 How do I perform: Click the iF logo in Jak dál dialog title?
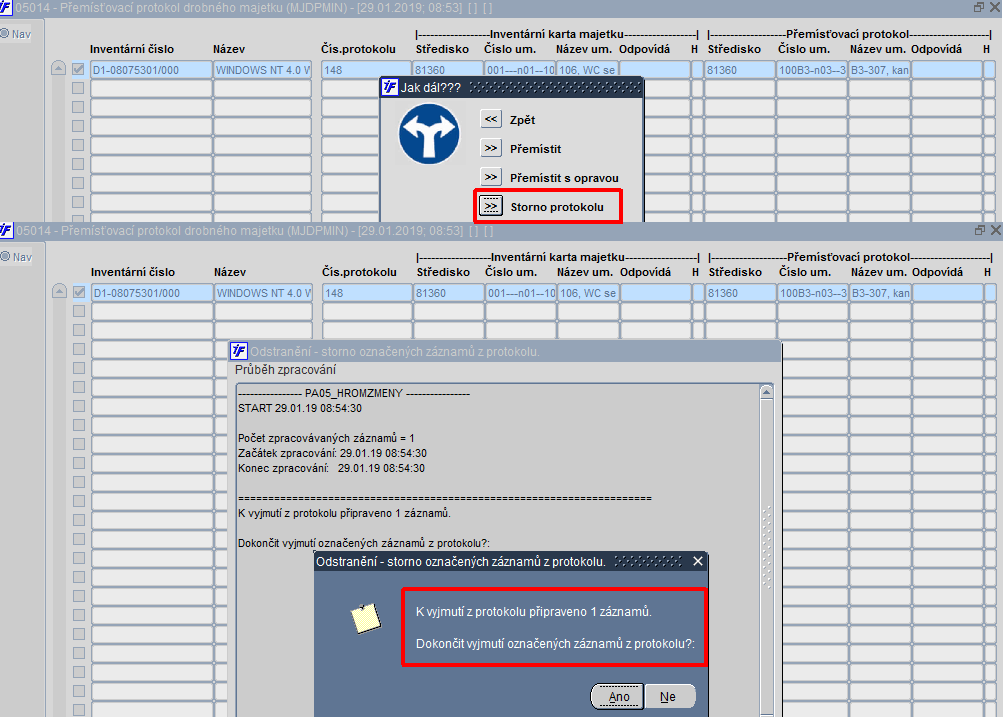390,87
